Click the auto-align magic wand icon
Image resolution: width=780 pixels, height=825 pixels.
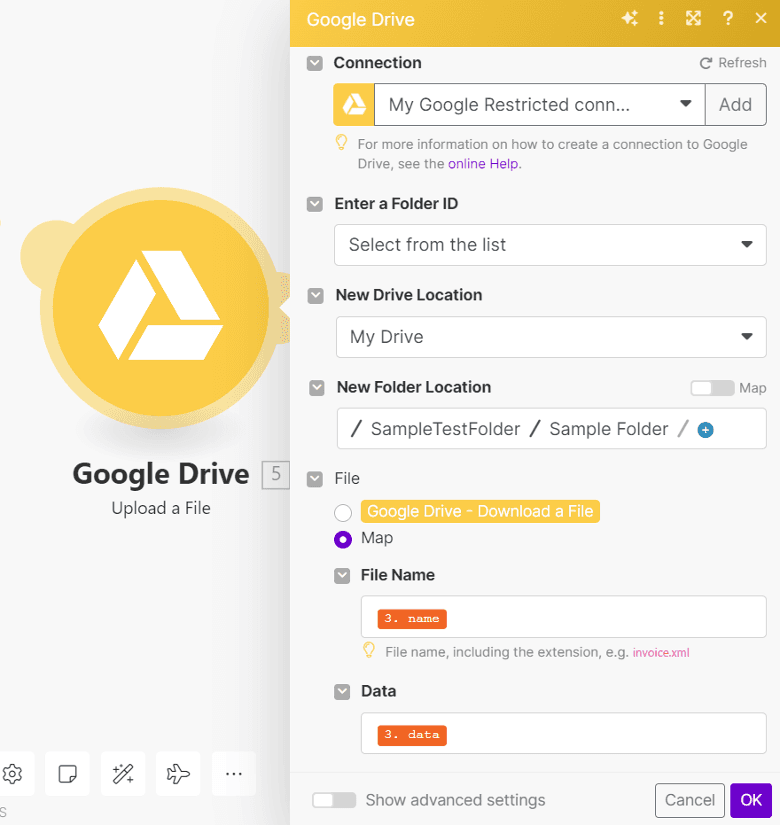(123, 773)
